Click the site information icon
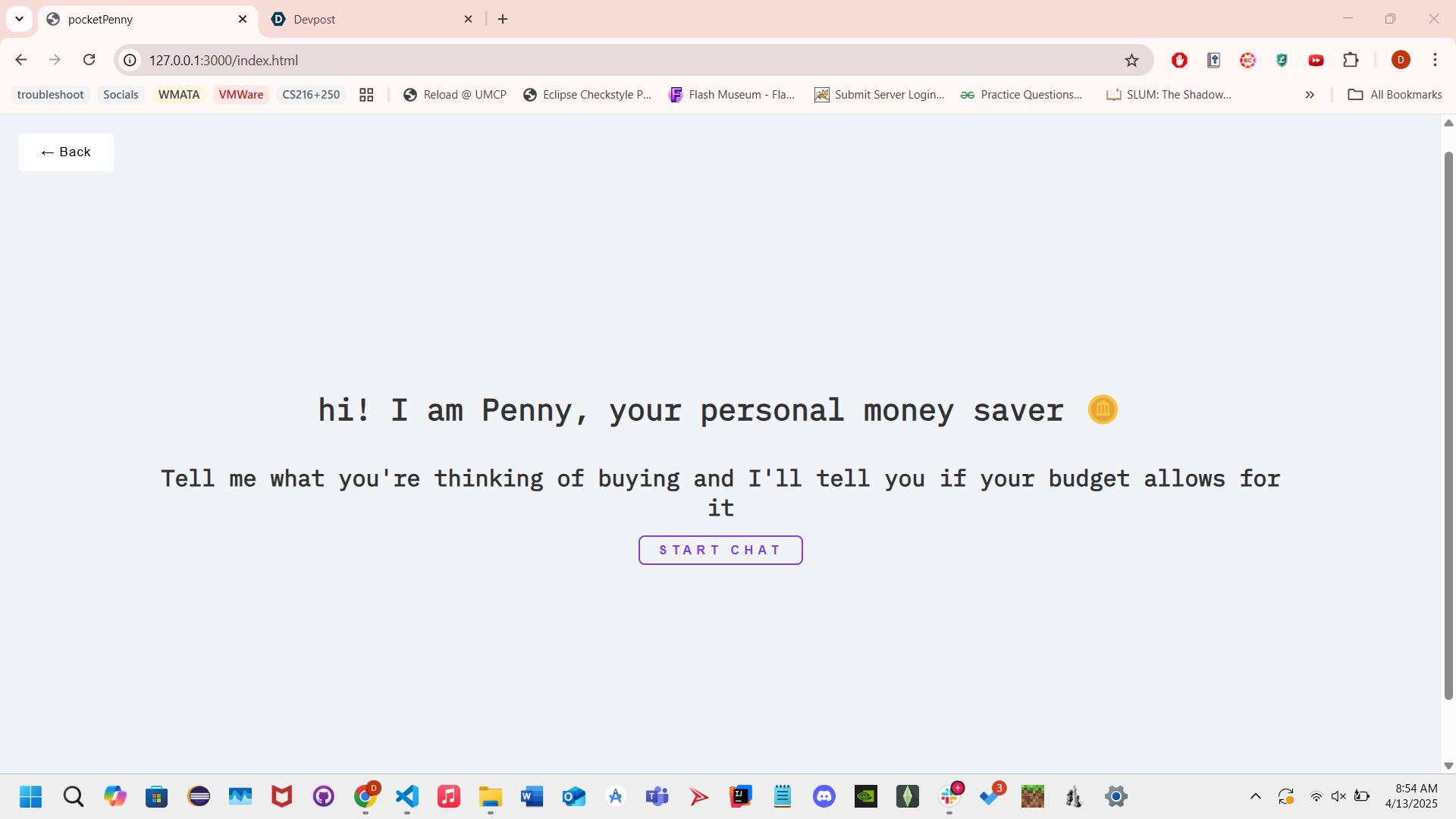Screen dimensions: 1456x819 [x=130, y=60]
